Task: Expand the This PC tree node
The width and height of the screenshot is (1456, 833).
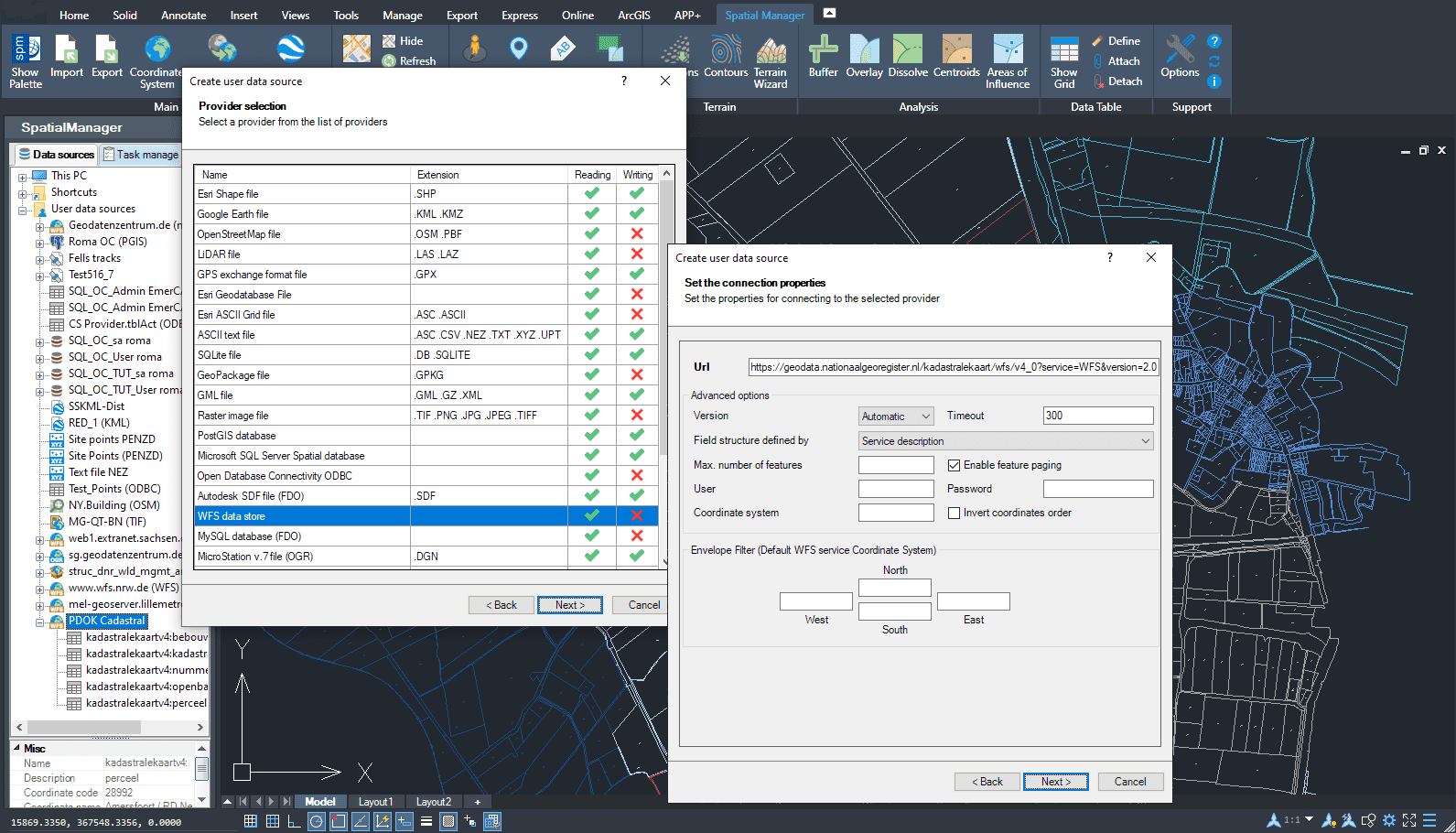Action: [23, 177]
